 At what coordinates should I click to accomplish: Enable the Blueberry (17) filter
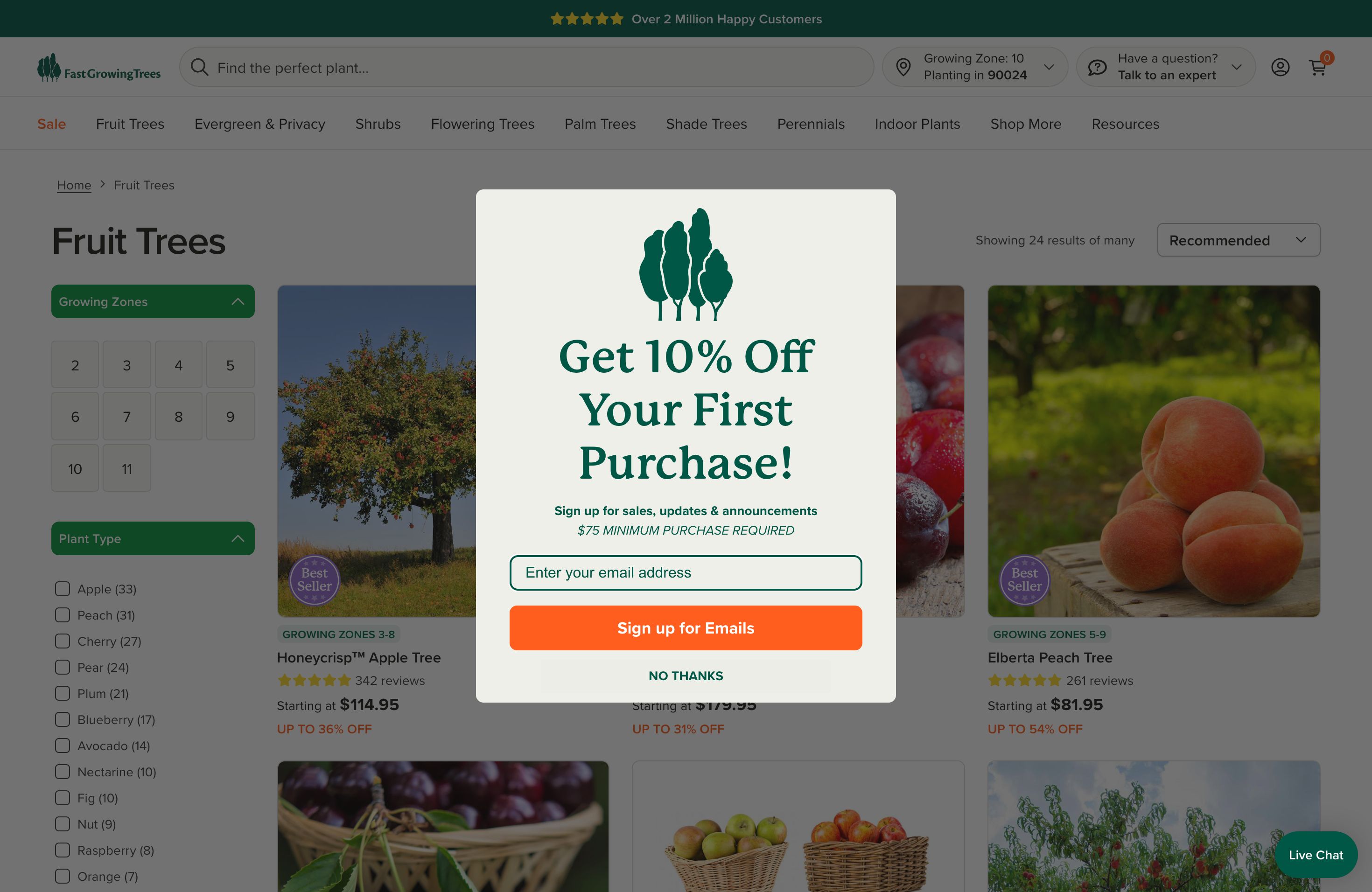[x=62, y=719]
